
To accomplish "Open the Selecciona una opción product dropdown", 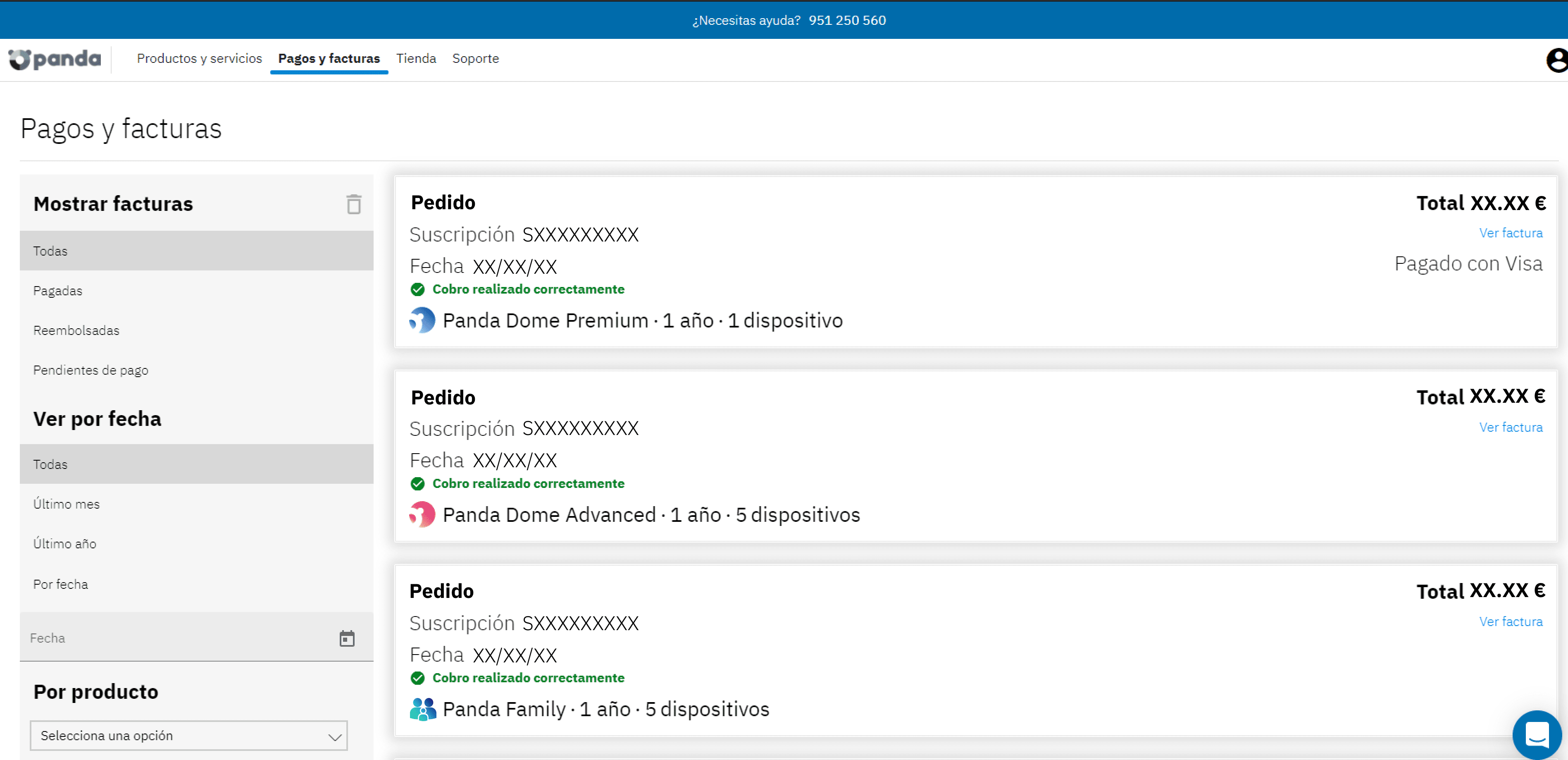I will 189,736.
